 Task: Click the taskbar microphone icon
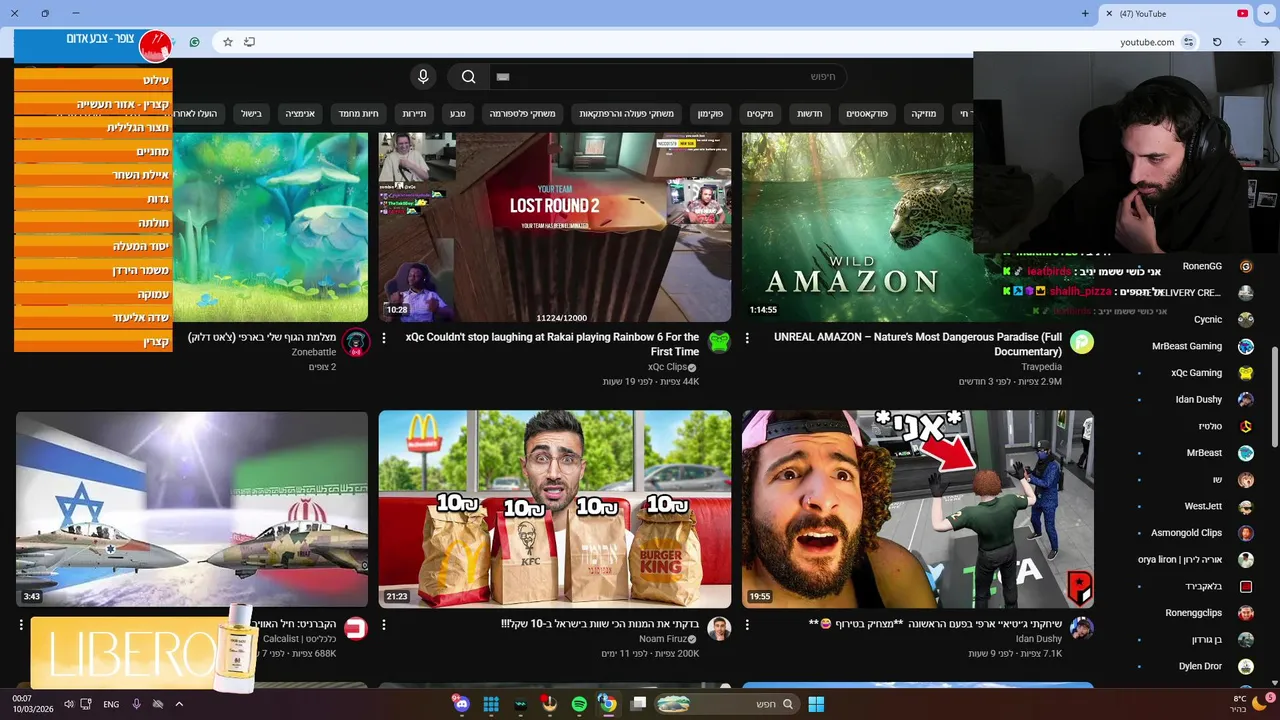click(136, 704)
